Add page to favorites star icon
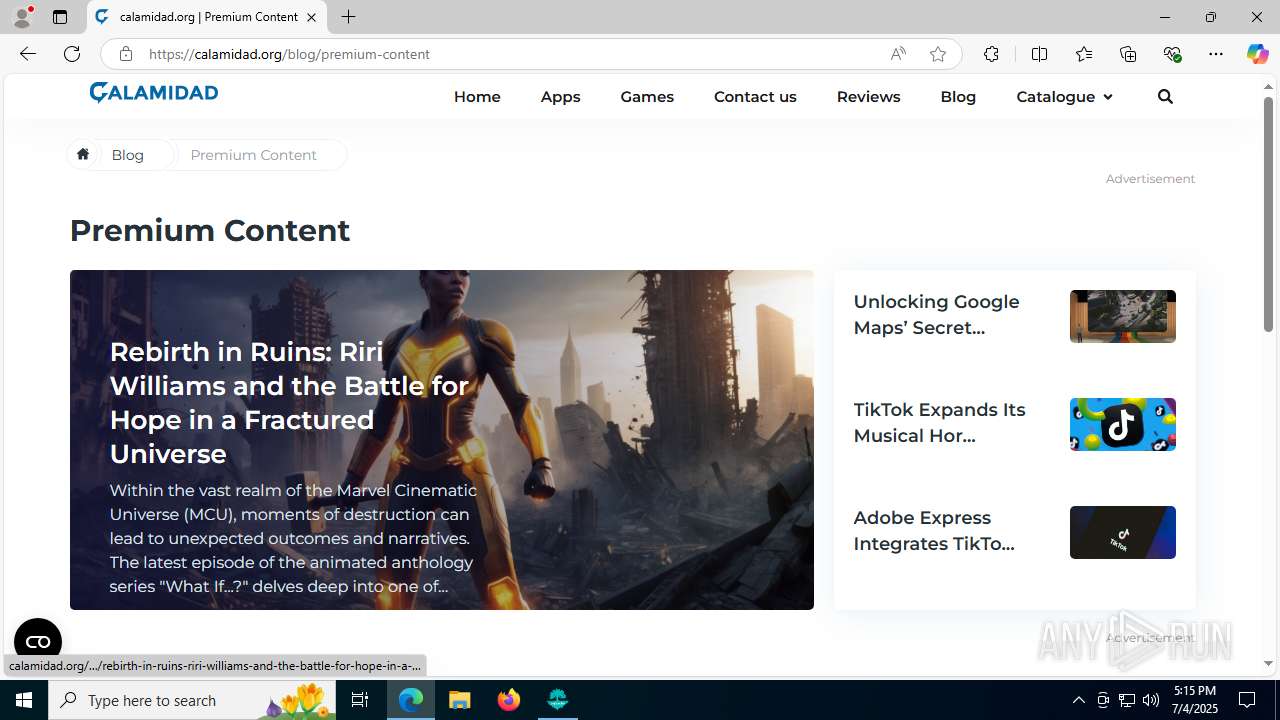1280x720 pixels. coord(938,54)
